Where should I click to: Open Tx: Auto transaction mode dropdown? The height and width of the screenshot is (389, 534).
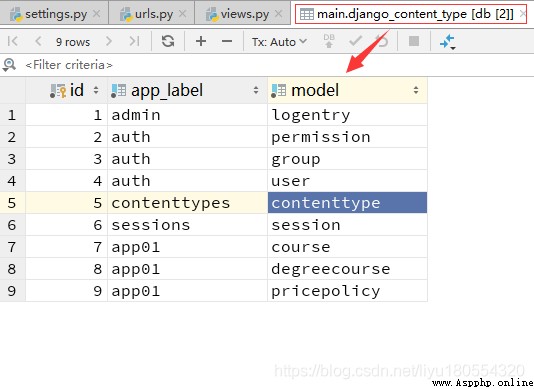(x=279, y=42)
